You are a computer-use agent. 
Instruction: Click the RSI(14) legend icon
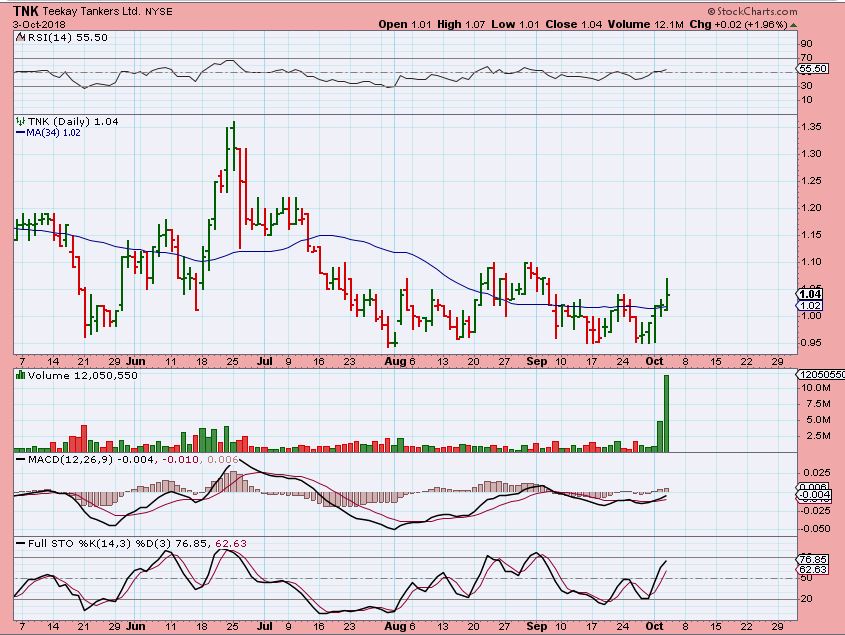[18, 36]
